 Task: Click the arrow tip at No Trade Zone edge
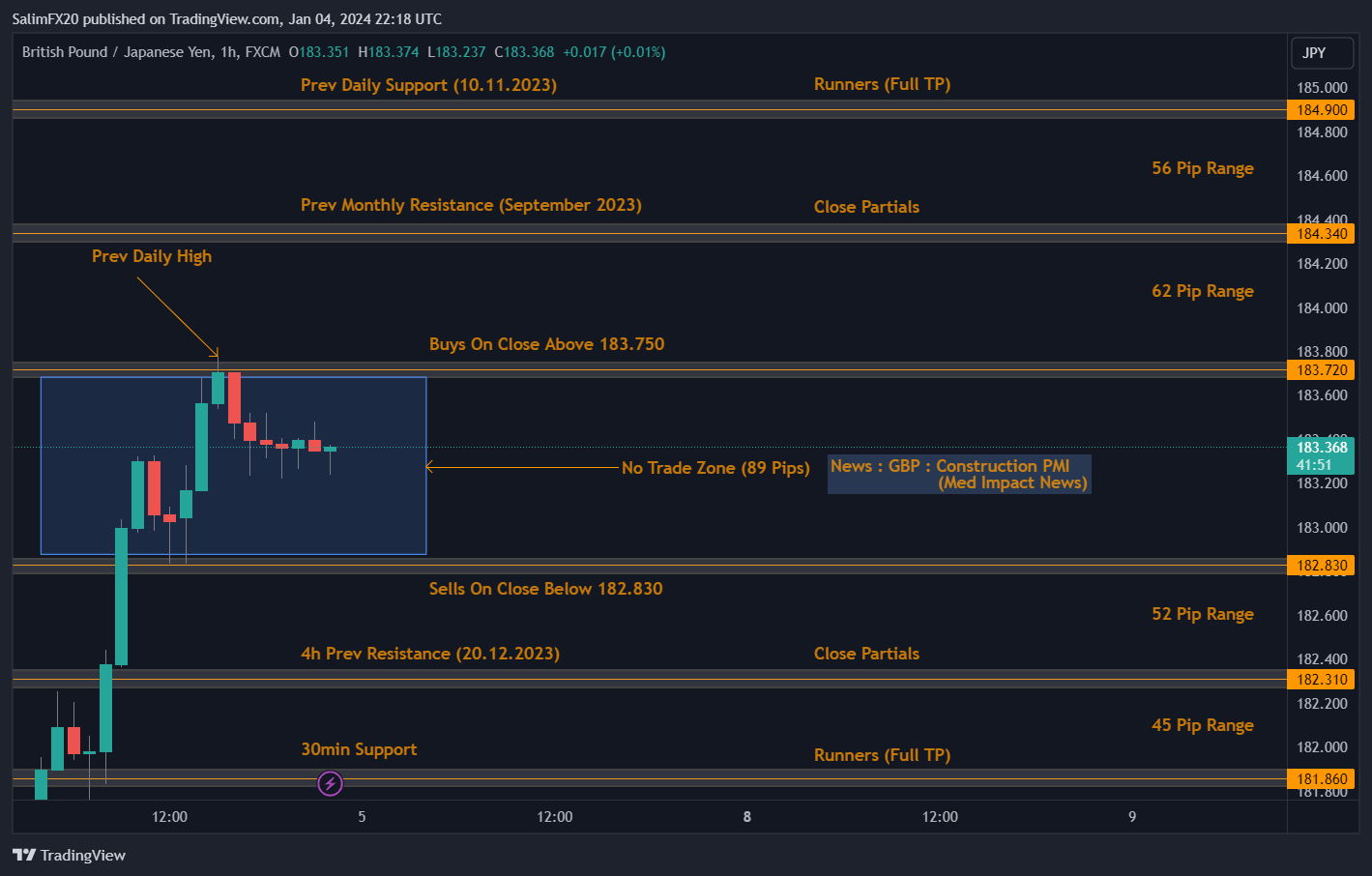tap(428, 467)
